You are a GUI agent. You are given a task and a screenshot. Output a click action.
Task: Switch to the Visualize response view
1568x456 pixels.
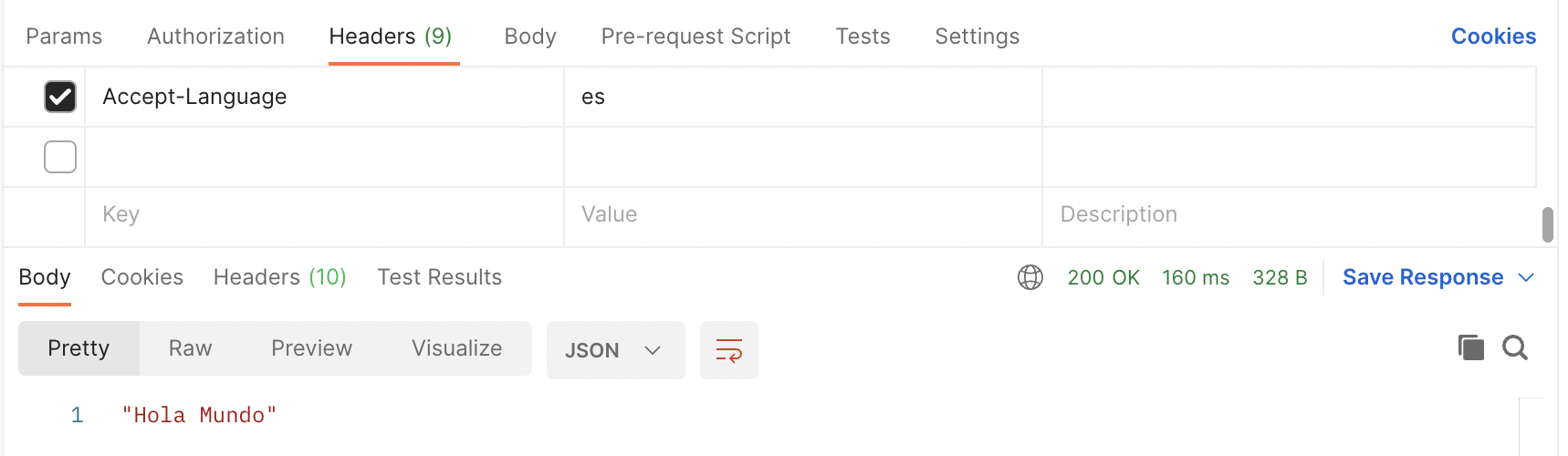click(x=456, y=348)
